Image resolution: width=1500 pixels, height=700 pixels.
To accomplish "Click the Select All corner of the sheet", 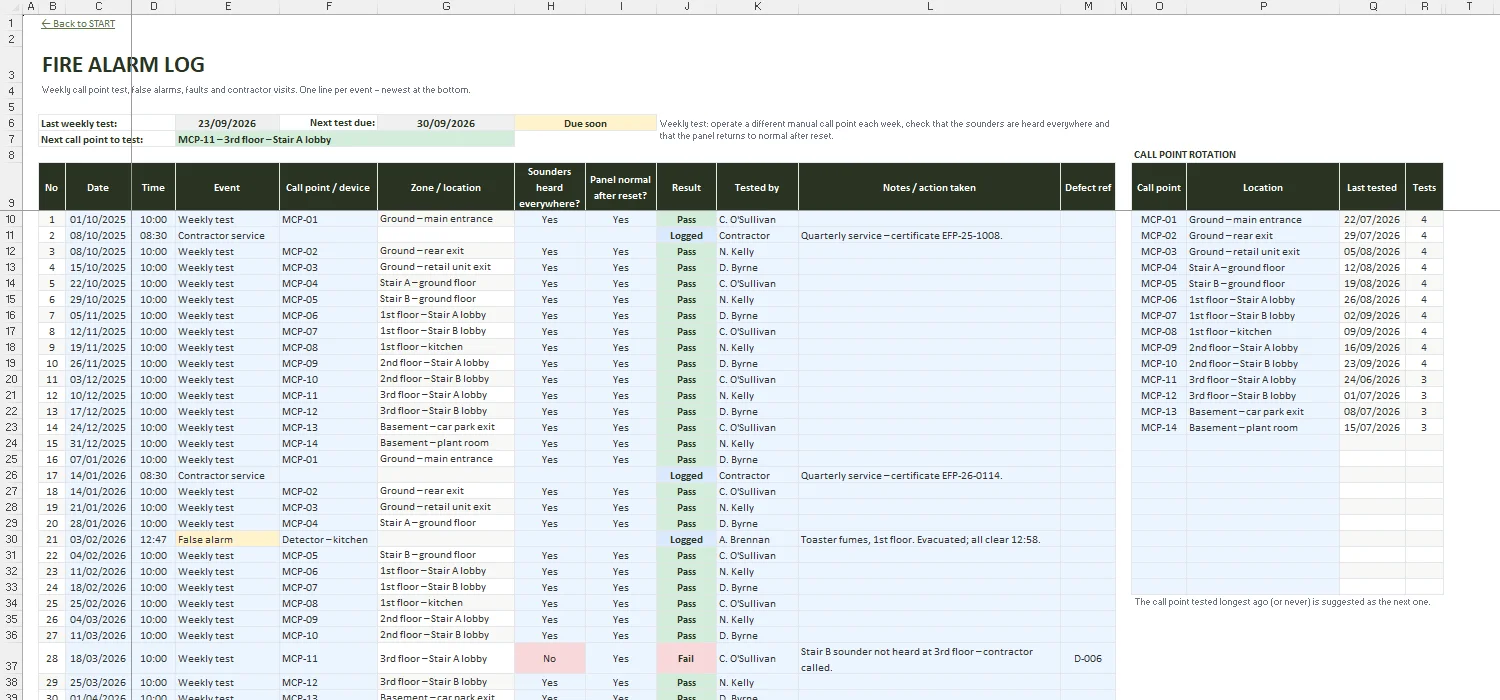I will tap(11, 6).
